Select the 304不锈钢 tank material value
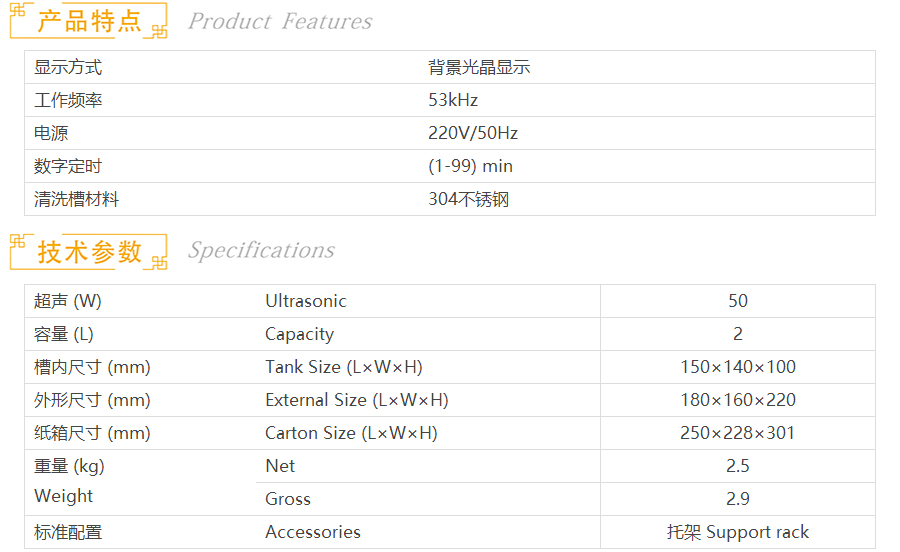 coord(468,199)
